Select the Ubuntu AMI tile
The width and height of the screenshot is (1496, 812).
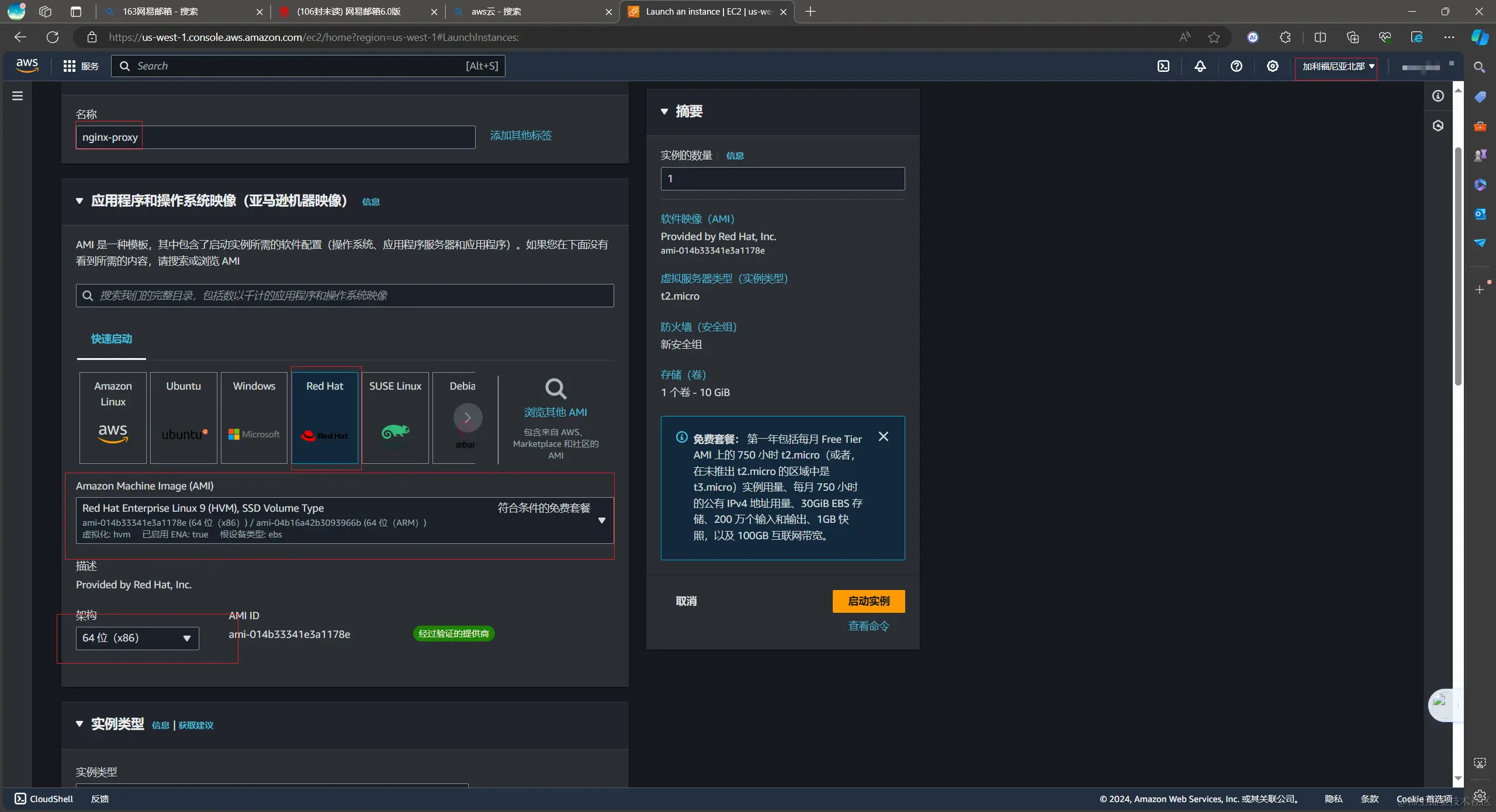[183, 418]
